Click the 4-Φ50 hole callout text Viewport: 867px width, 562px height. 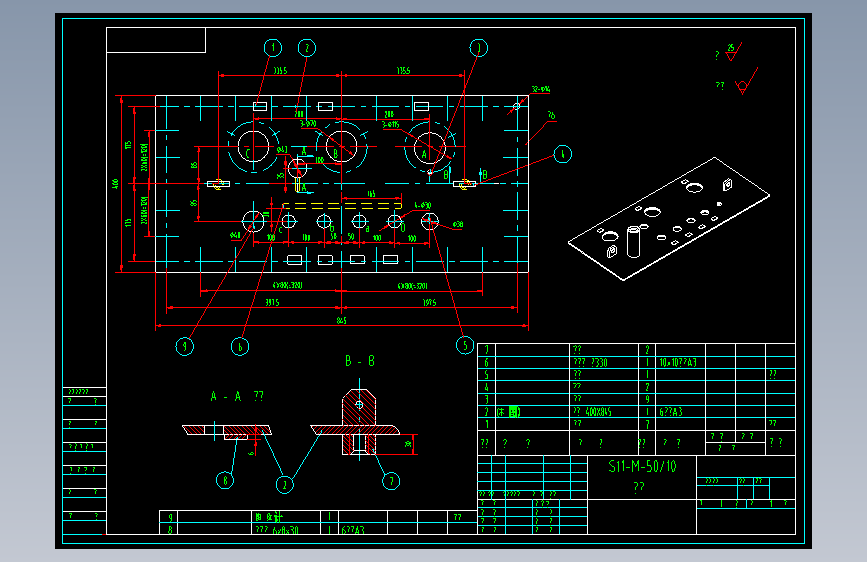[422, 205]
